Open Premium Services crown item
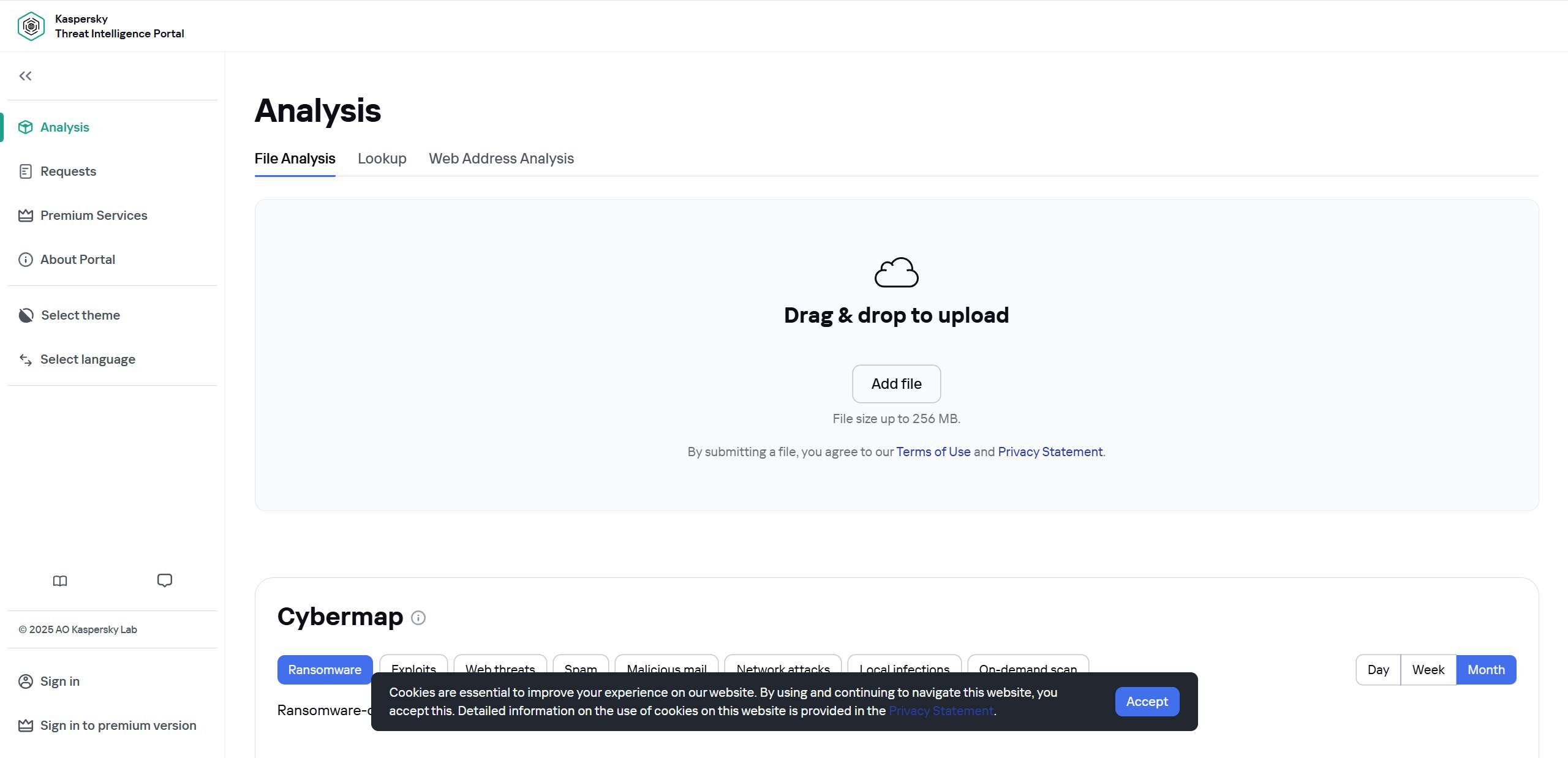This screenshot has width=1568, height=758. [94, 216]
